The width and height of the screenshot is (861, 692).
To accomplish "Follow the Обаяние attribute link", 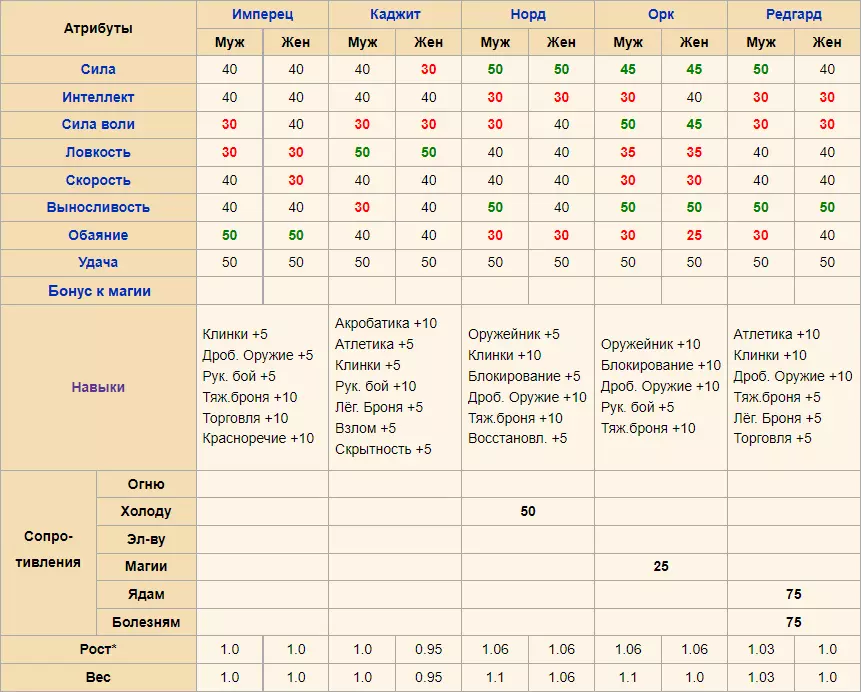I will [x=98, y=235].
